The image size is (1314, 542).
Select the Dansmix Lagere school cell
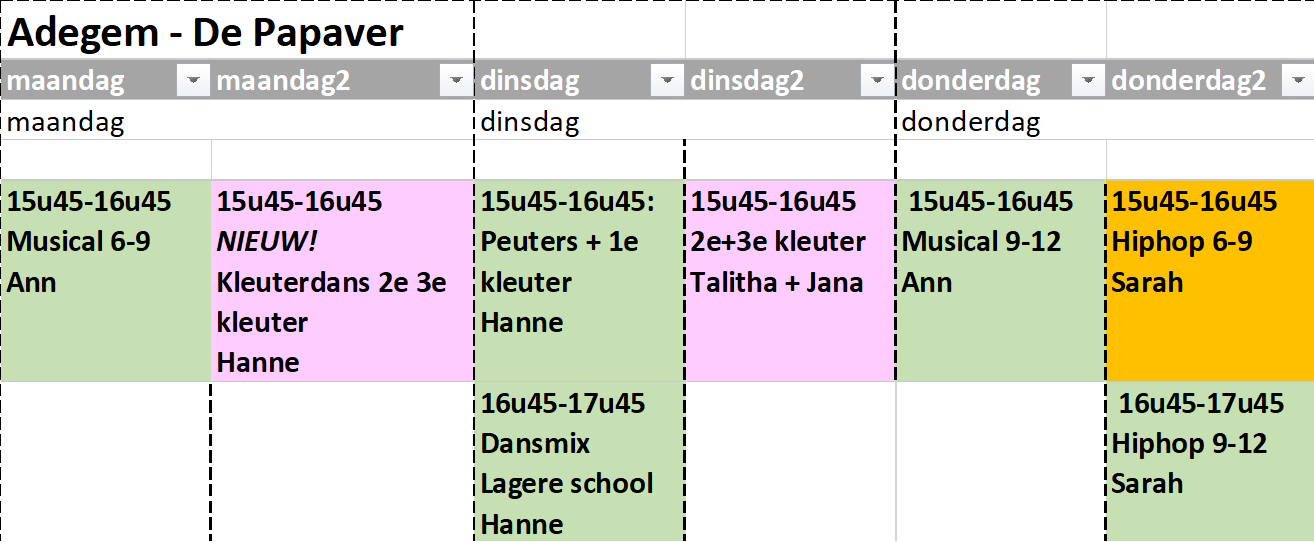pyautogui.click(x=580, y=462)
